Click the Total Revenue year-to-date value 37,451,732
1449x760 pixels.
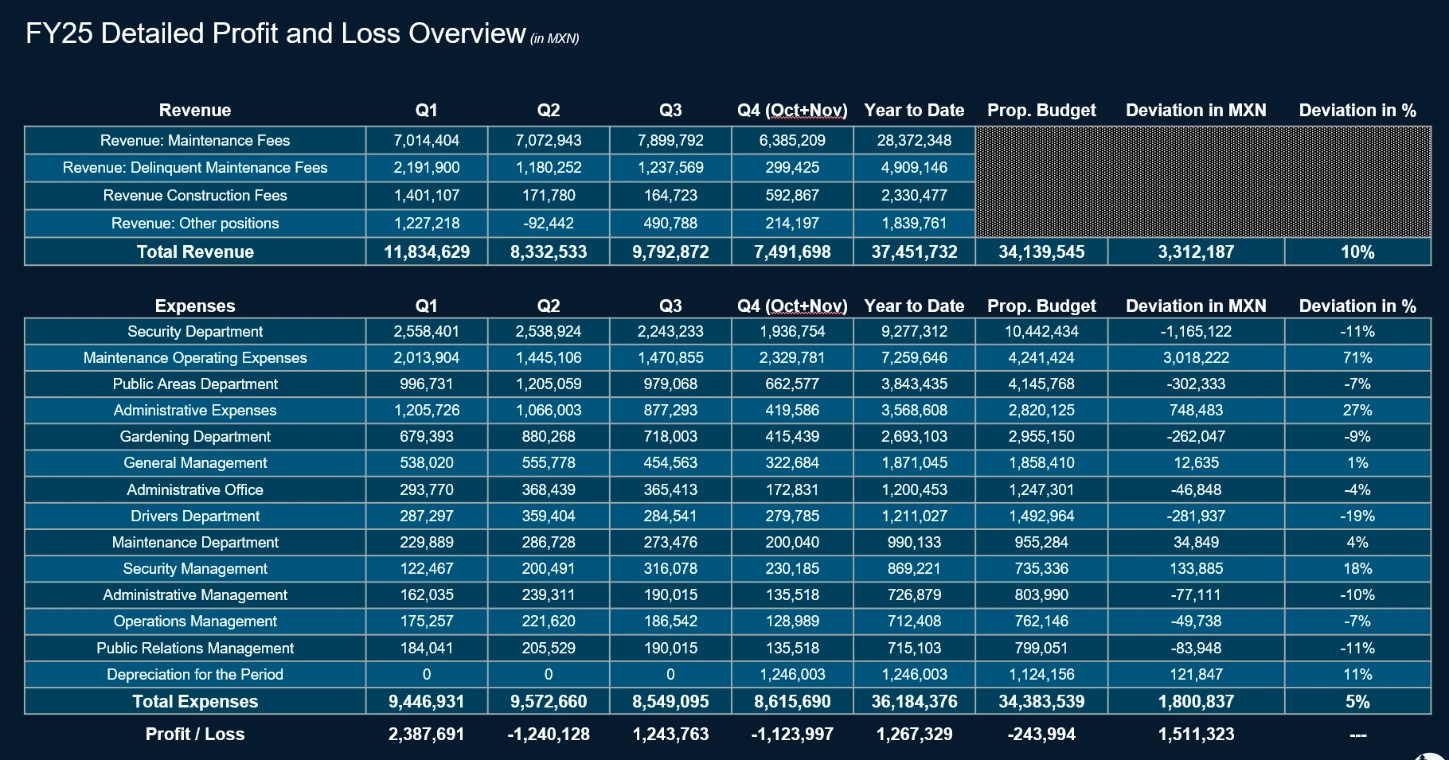[x=914, y=252]
